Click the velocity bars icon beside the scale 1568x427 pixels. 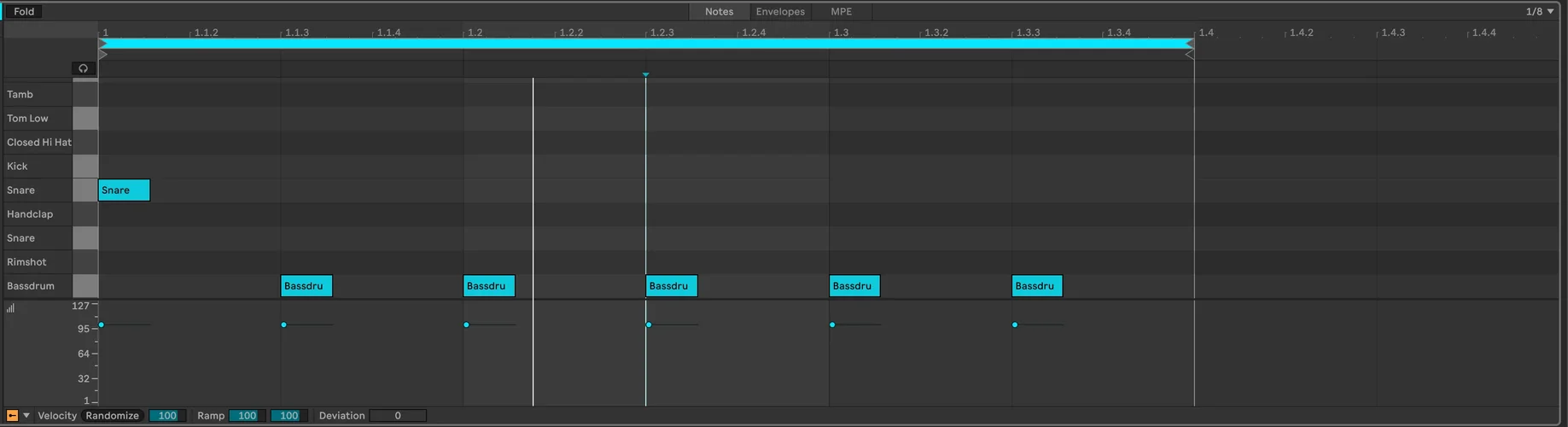10,308
